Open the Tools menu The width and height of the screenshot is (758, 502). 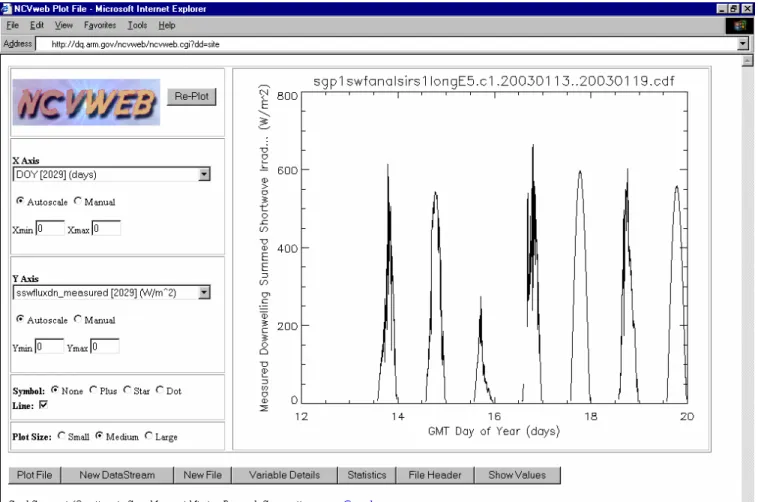[x=137, y=25]
